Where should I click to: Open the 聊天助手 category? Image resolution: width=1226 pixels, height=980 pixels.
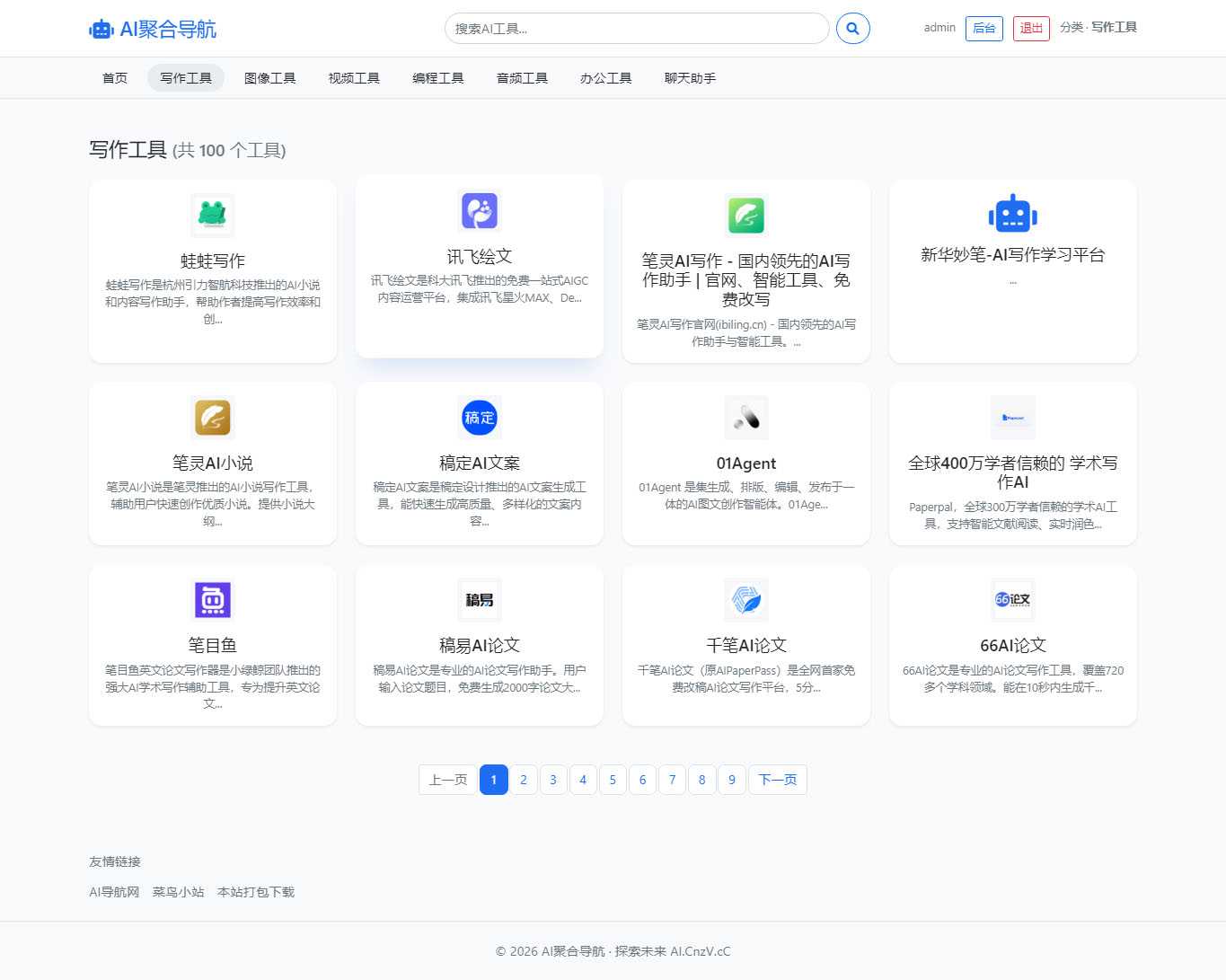pyautogui.click(x=689, y=78)
